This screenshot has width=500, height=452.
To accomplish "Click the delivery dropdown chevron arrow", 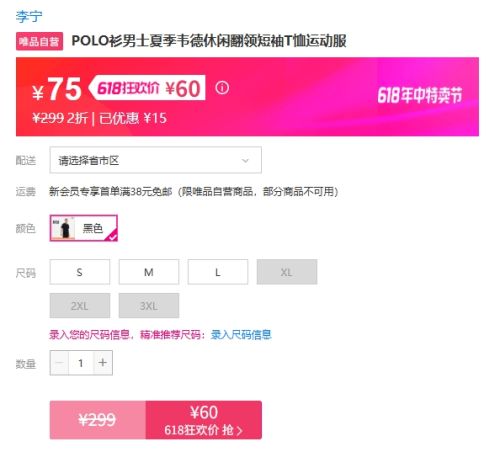I will pos(245,161).
